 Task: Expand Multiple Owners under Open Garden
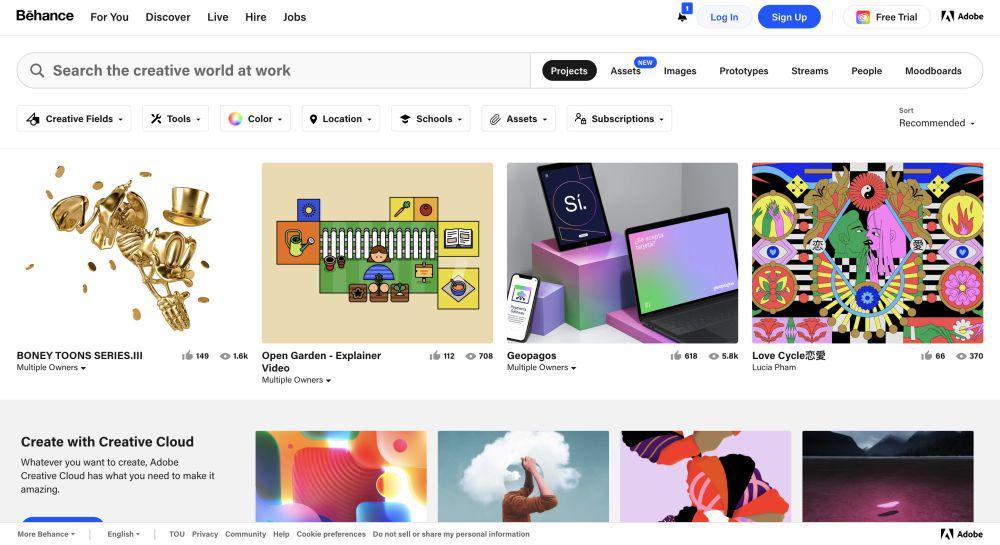(296, 380)
